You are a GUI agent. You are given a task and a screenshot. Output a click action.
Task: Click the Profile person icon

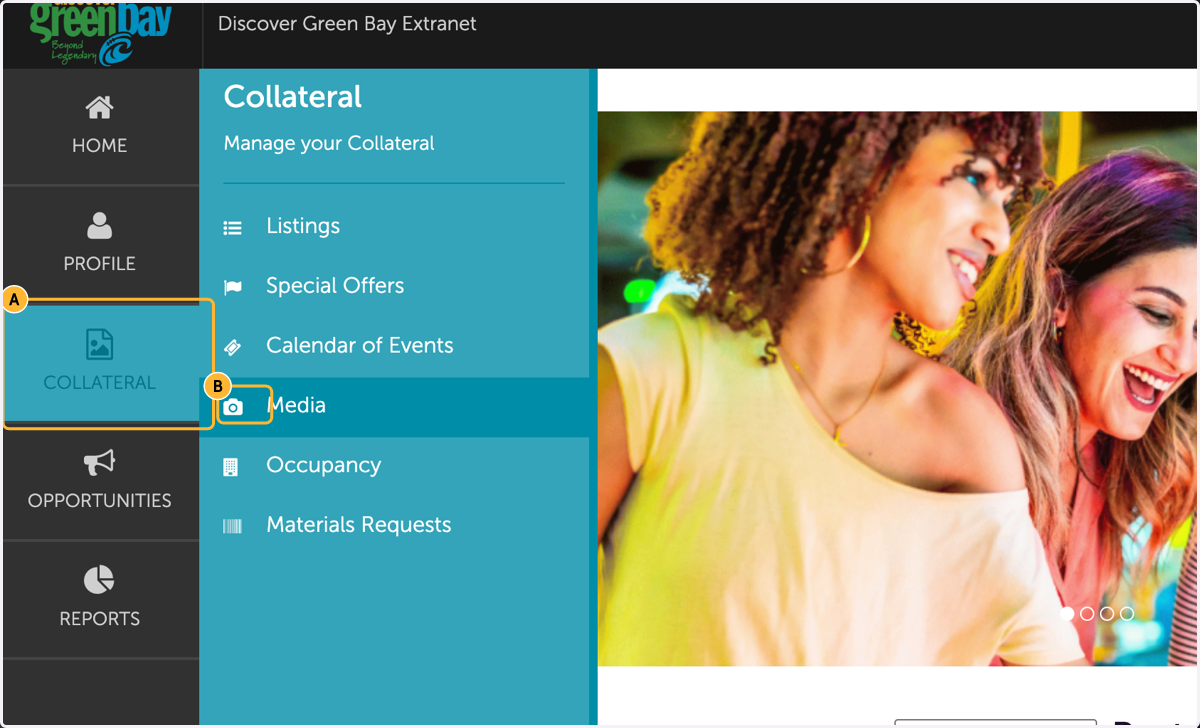click(x=99, y=225)
